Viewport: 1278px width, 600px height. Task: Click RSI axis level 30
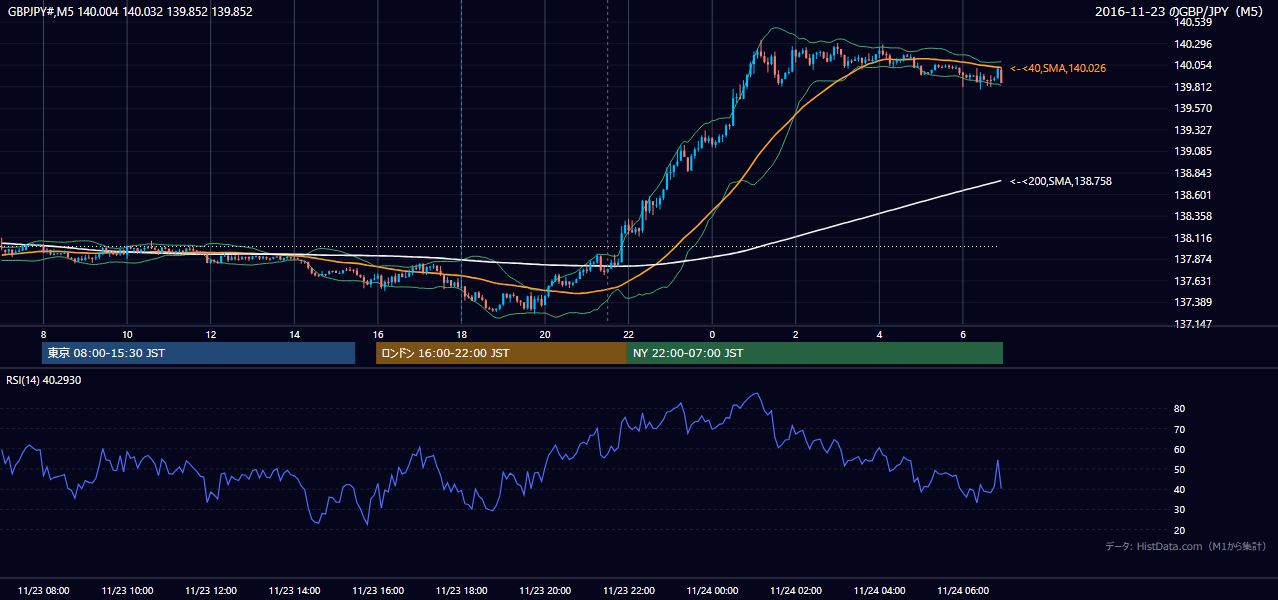pos(1180,511)
